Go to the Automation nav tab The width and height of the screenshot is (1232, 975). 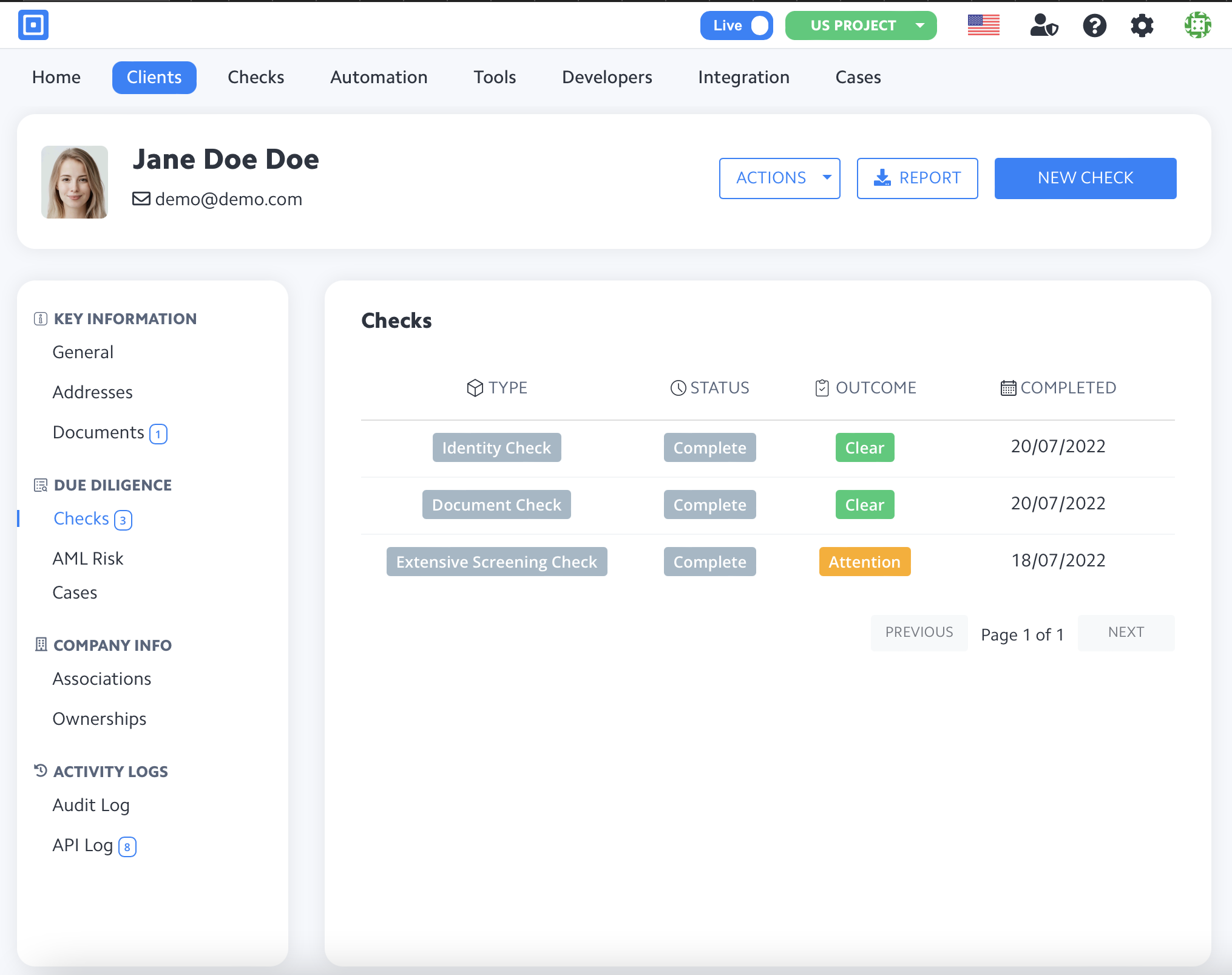[x=379, y=77]
